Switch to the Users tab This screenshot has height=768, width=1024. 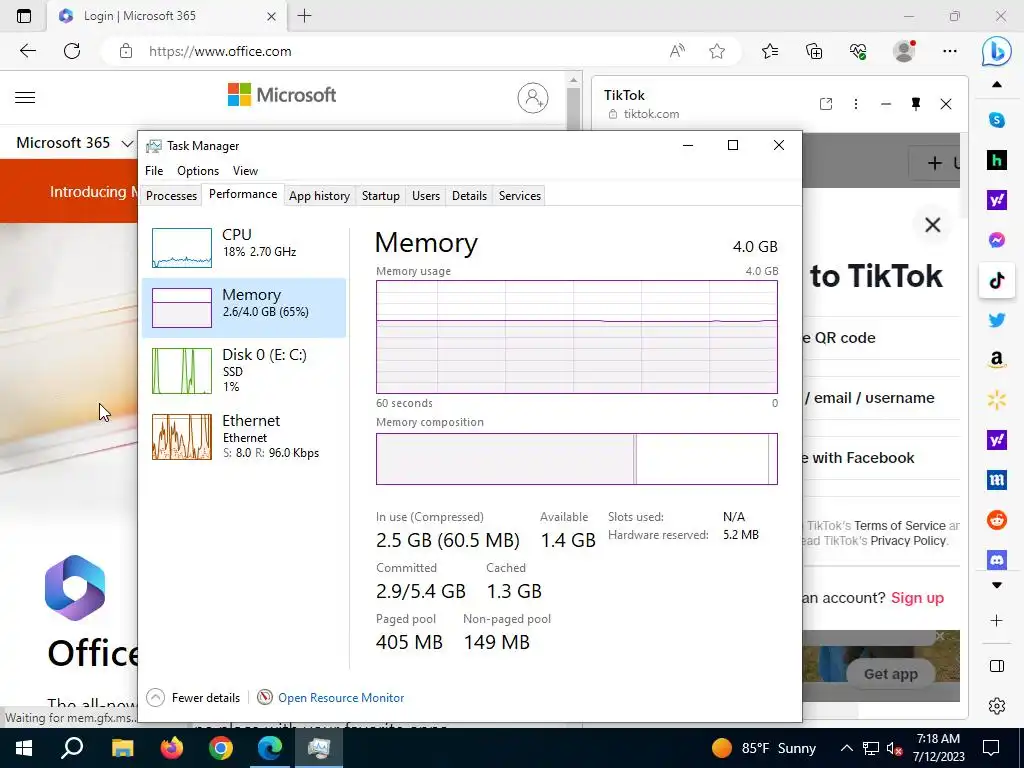[426, 196]
